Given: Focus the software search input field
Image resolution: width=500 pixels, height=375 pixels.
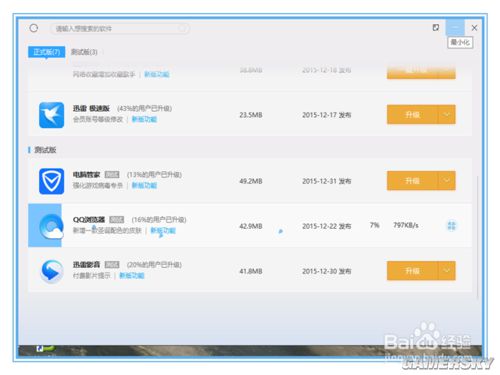Looking at the screenshot, I should click(x=120, y=29).
